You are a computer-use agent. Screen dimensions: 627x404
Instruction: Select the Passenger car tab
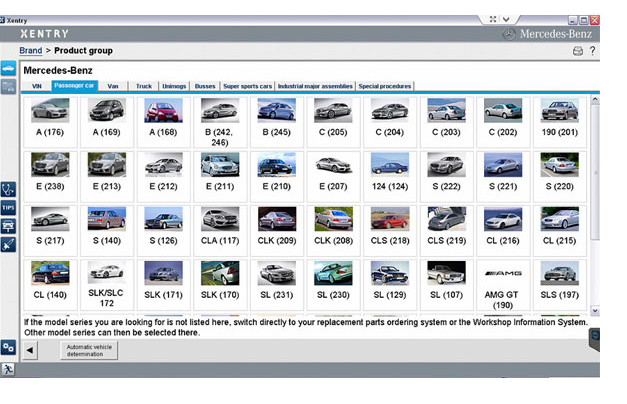[74, 86]
